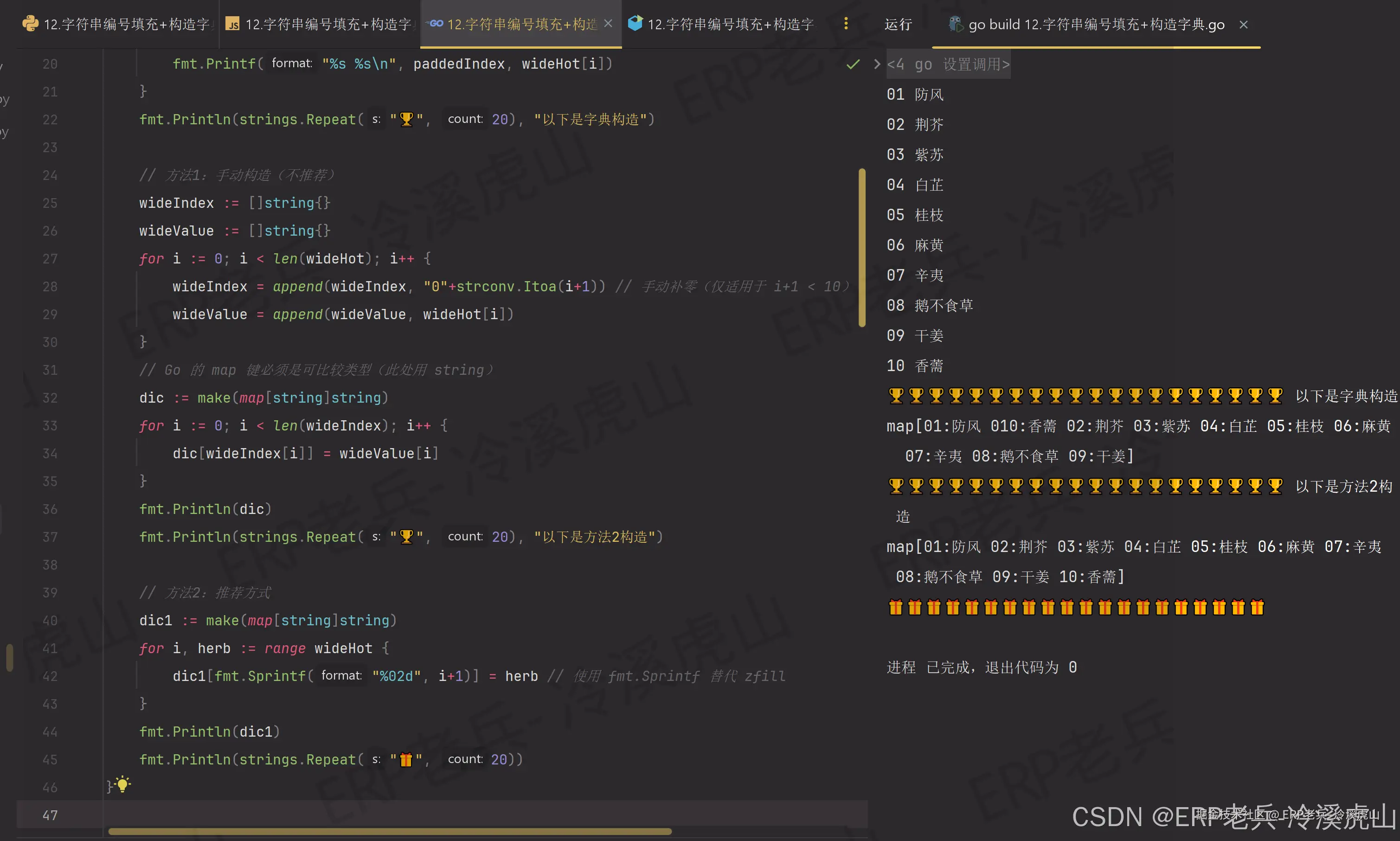Expand the folded go setup calls line

coord(876,64)
